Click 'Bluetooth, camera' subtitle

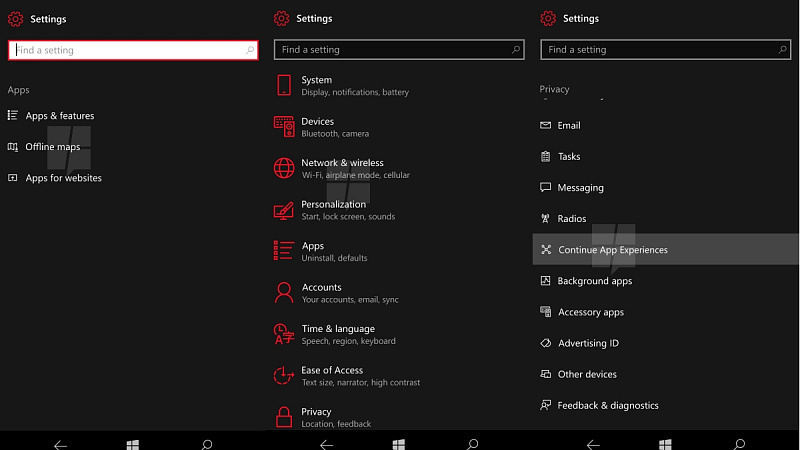(335, 134)
